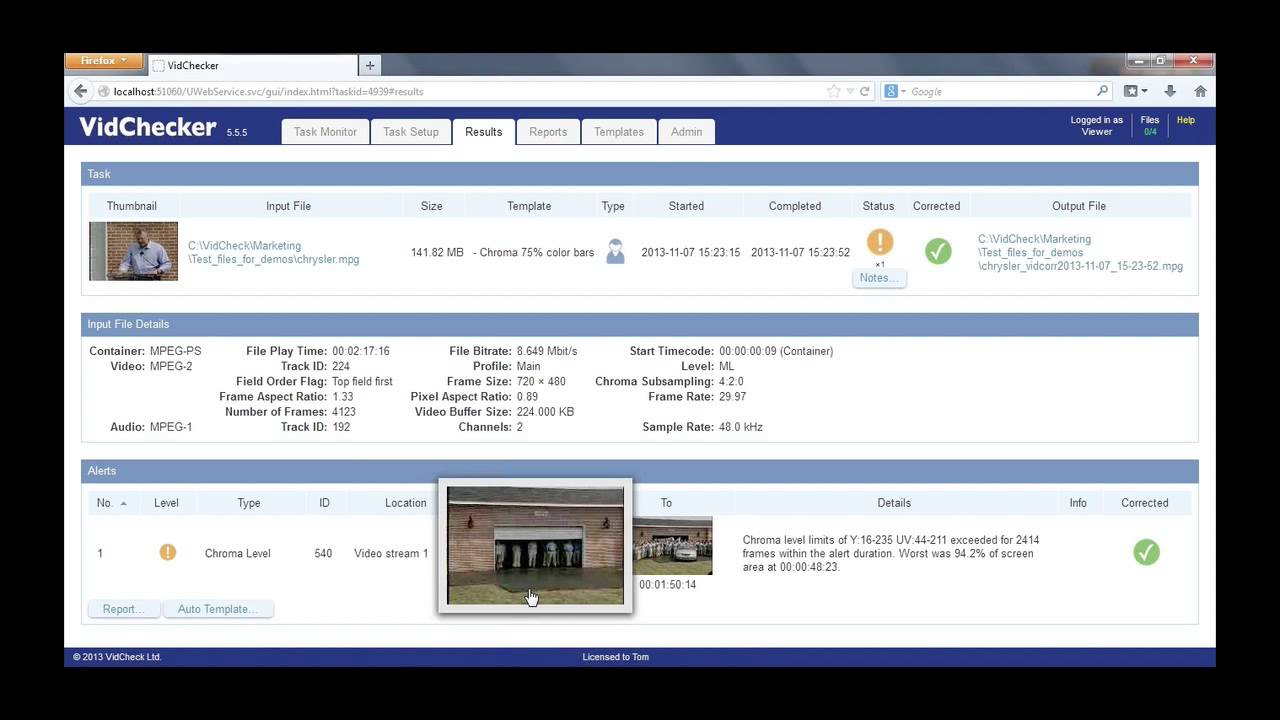Viewport: 1280px width, 720px height.
Task: Open the Google search engine dropdown
Action: click(x=895, y=91)
